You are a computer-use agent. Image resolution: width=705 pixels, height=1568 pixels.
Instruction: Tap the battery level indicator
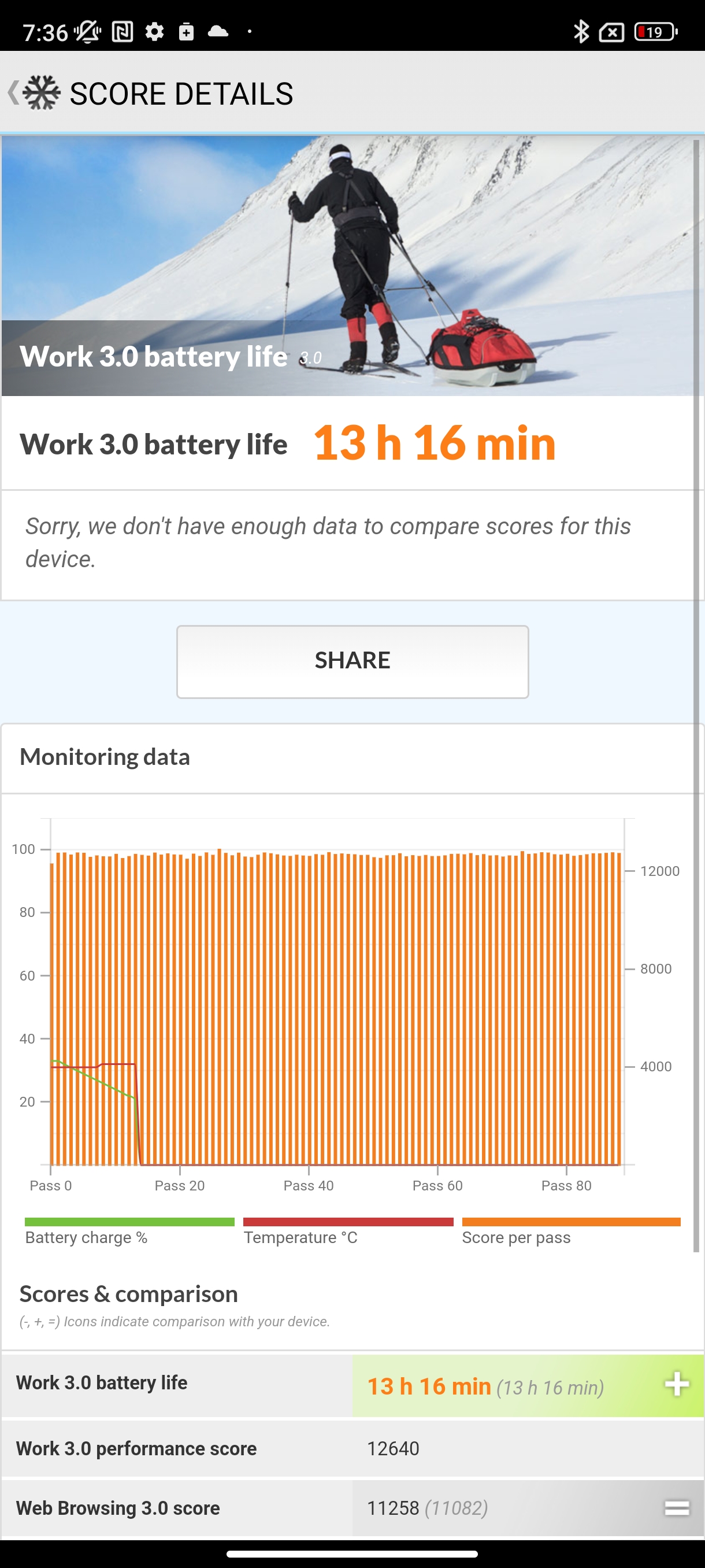click(x=655, y=32)
